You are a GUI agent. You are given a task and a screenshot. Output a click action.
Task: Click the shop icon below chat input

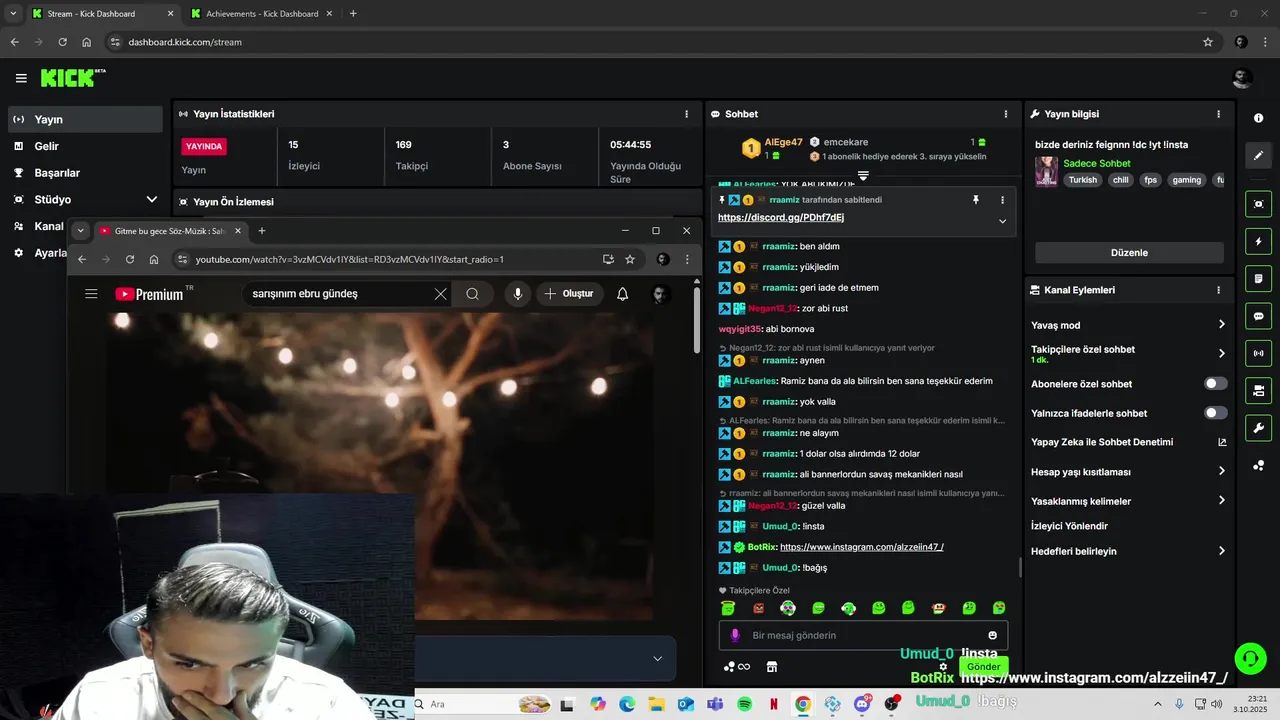click(x=771, y=667)
